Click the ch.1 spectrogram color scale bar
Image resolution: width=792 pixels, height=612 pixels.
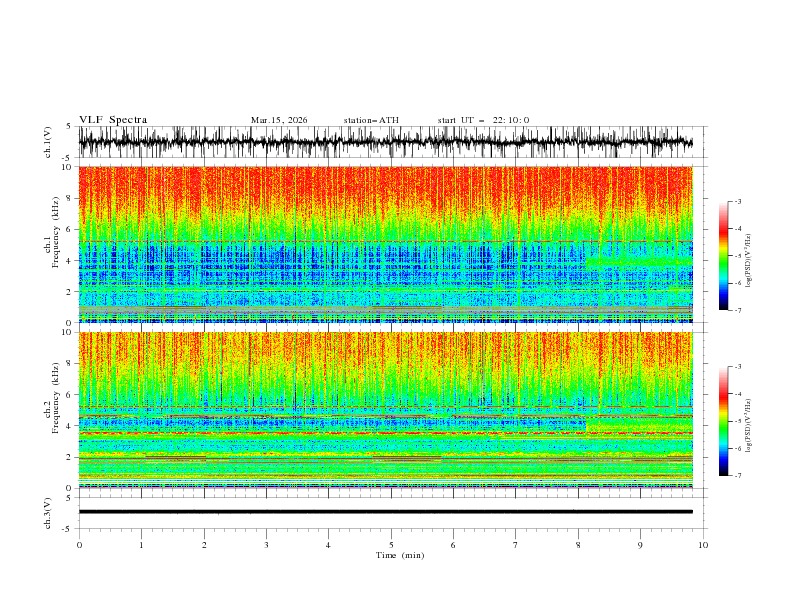pos(723,256)
